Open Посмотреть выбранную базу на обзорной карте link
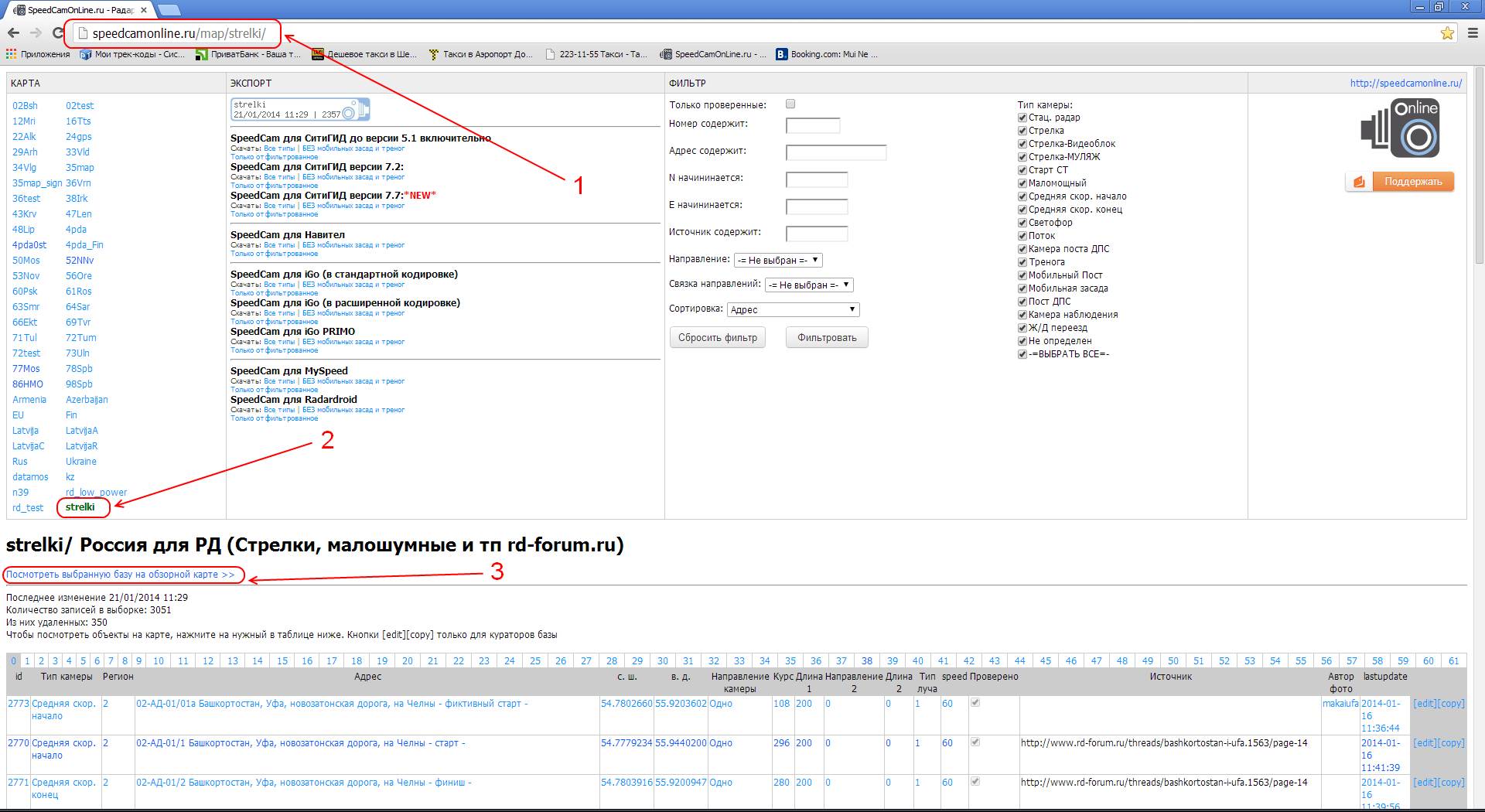Screen dimensions: 1485x812 tap(121, 575)
